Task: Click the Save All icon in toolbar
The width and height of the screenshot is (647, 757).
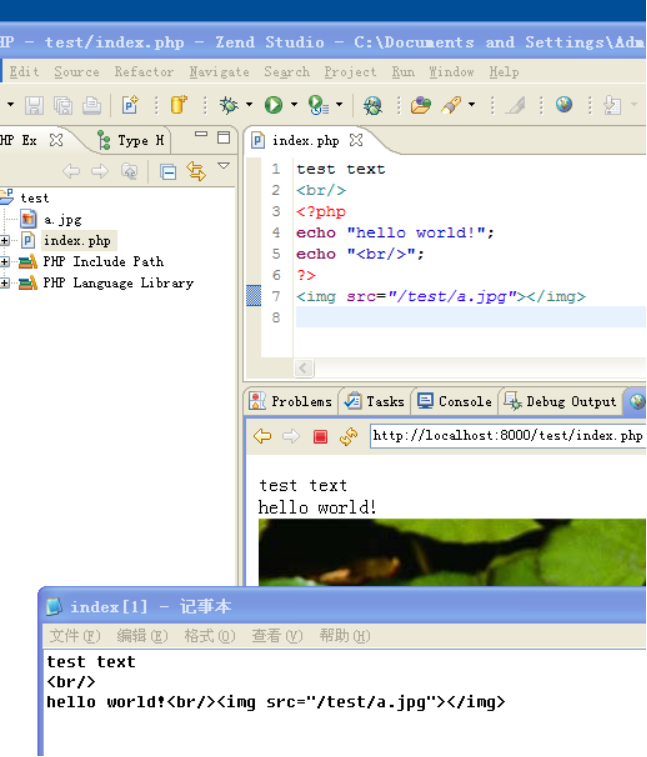Action: click(x=63, y=105)
